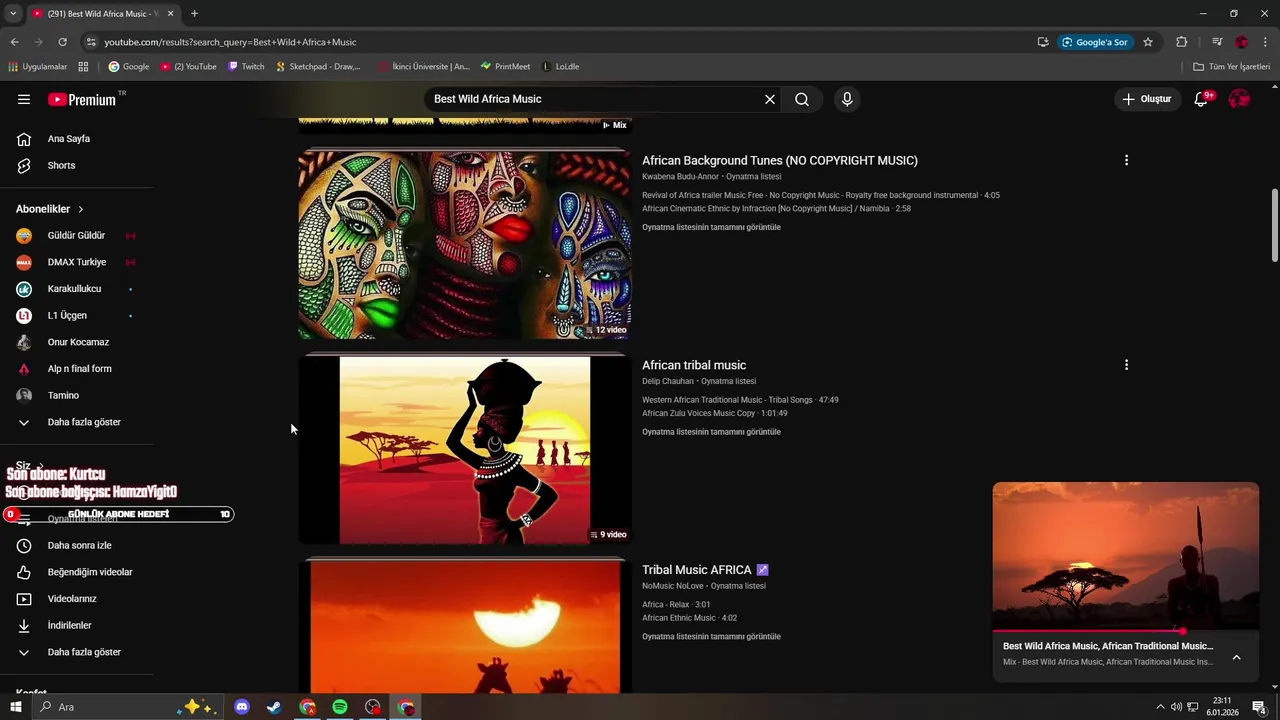
Task: View full African Background Tunes playlist link
Action: tap(711, 227)
